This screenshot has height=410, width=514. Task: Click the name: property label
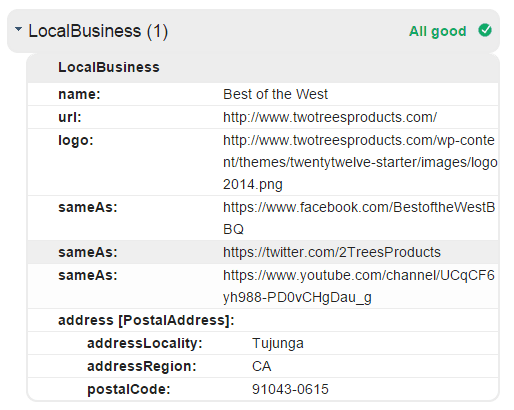pyautogui.click(x=79, y=94)
